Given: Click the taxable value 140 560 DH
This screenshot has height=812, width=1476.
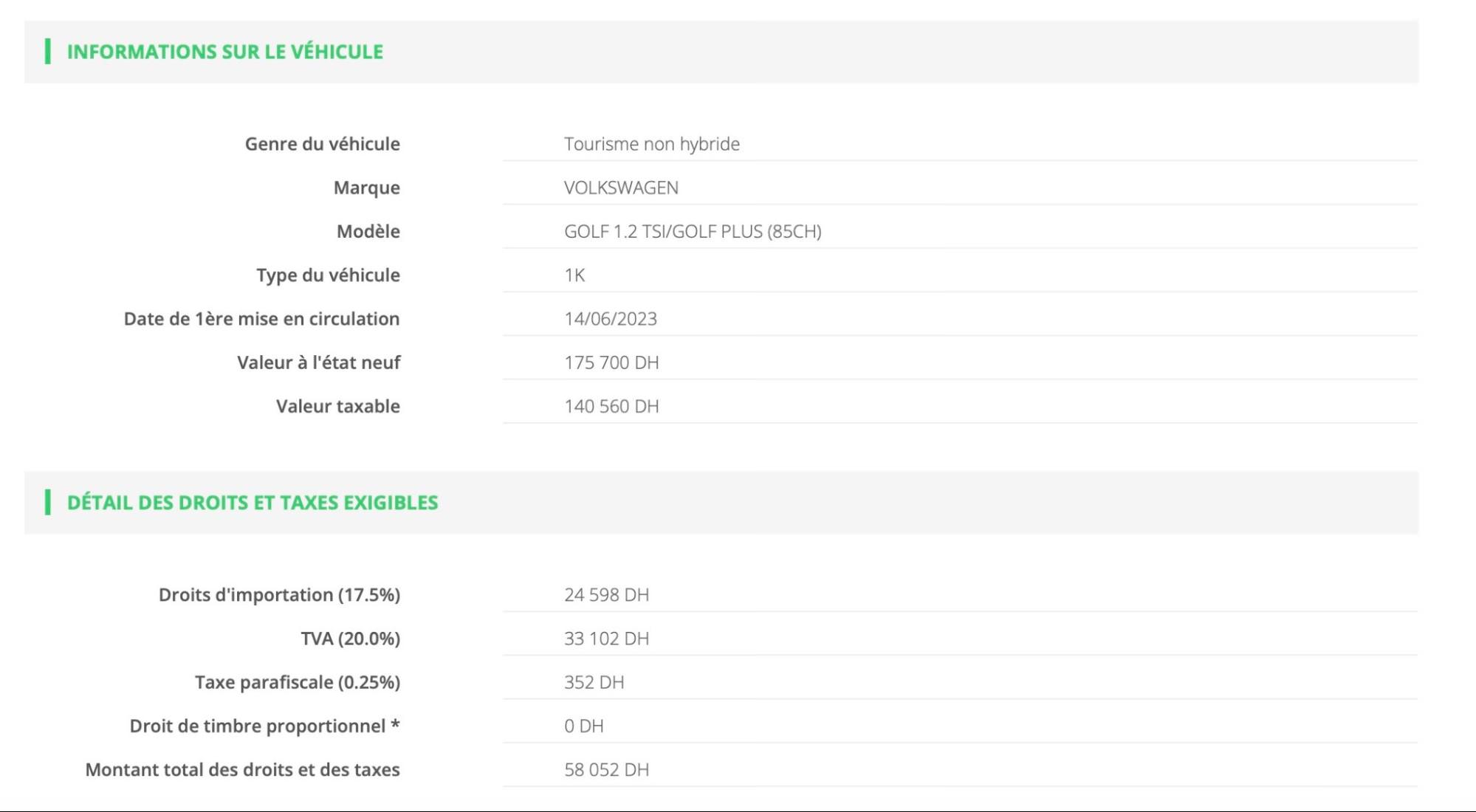Looking at the screenshot, I should pos(611,406).
